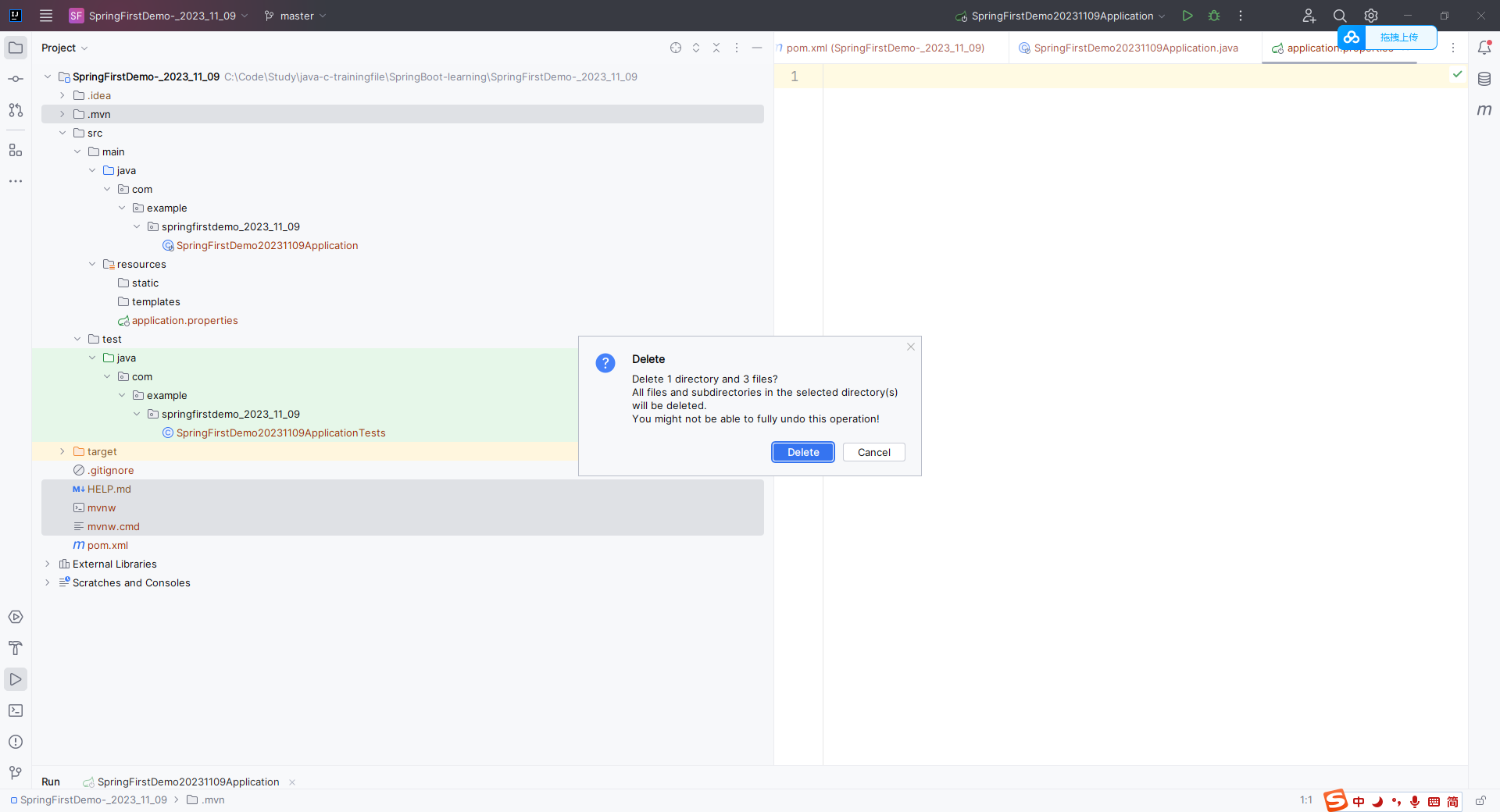
Task: Open the Git tool window
Action: [x=16, y=773]
